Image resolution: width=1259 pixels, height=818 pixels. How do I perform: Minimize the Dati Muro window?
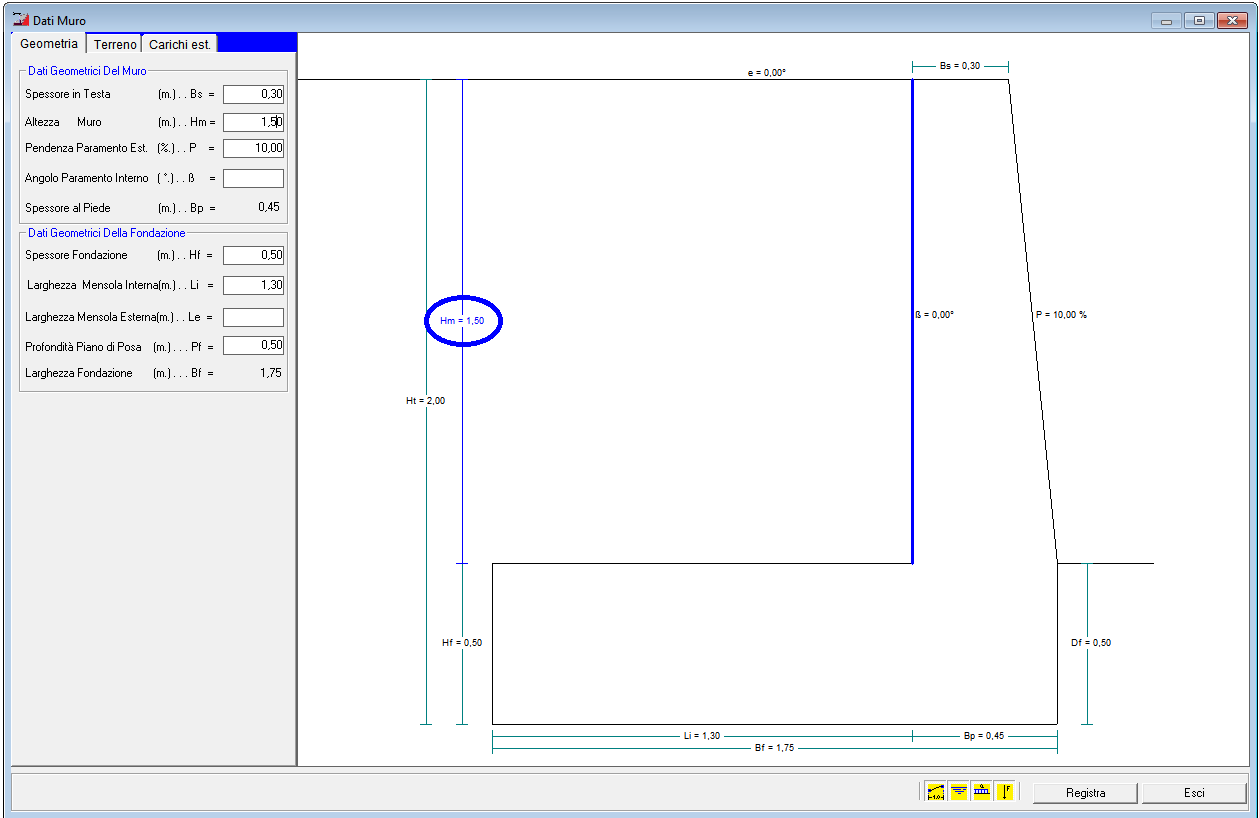(1166, 20)
